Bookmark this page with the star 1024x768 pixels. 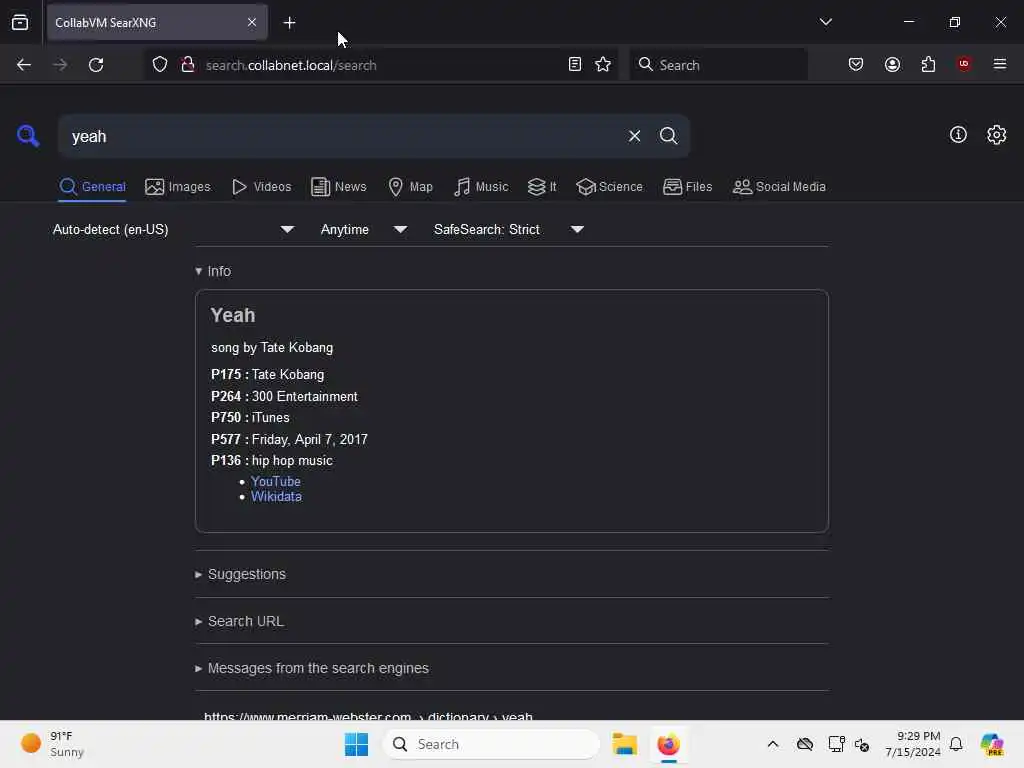click(603, 64)
